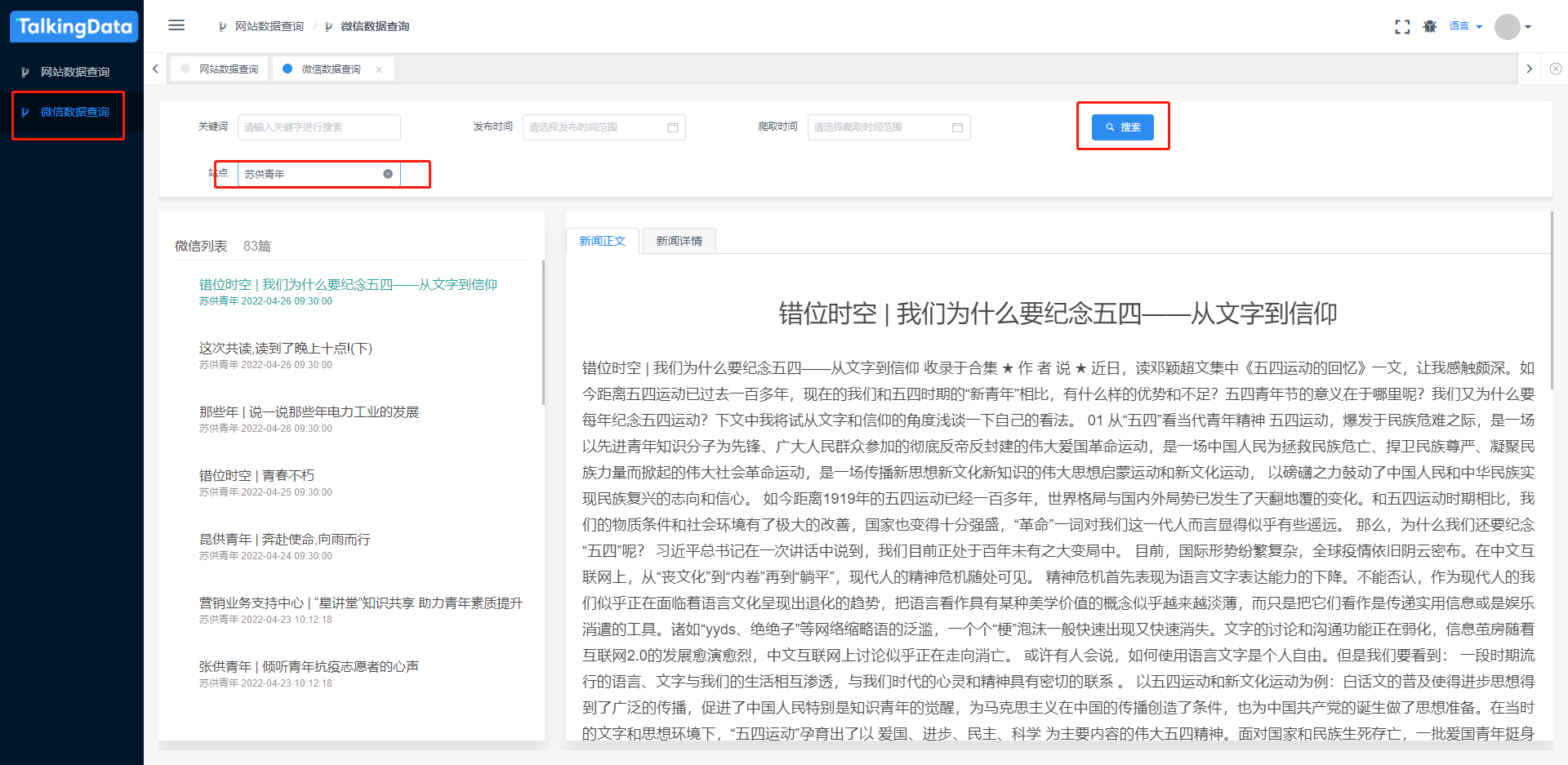Click the 微信数据查询 breadcrumb item

(x=375, y=26)
